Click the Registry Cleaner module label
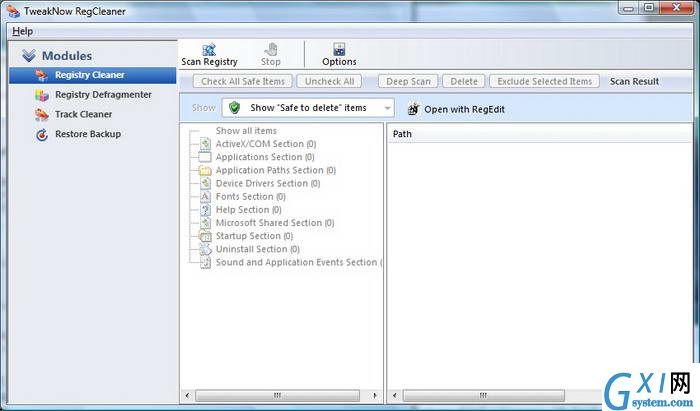 pos(90,75)
